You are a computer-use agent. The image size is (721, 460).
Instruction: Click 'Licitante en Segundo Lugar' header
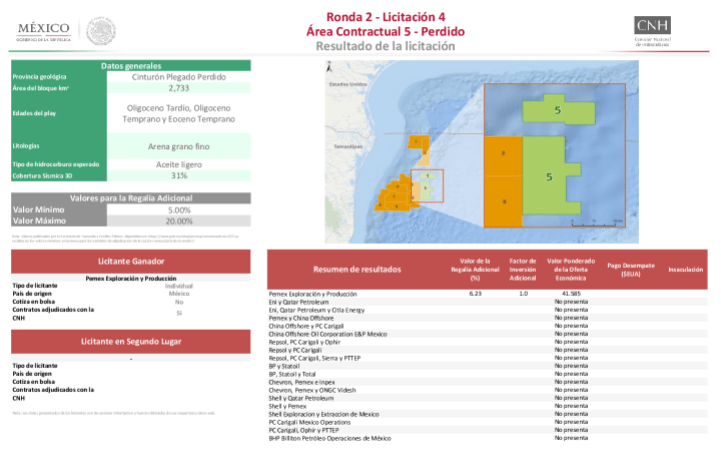click(x=131, y=341)
